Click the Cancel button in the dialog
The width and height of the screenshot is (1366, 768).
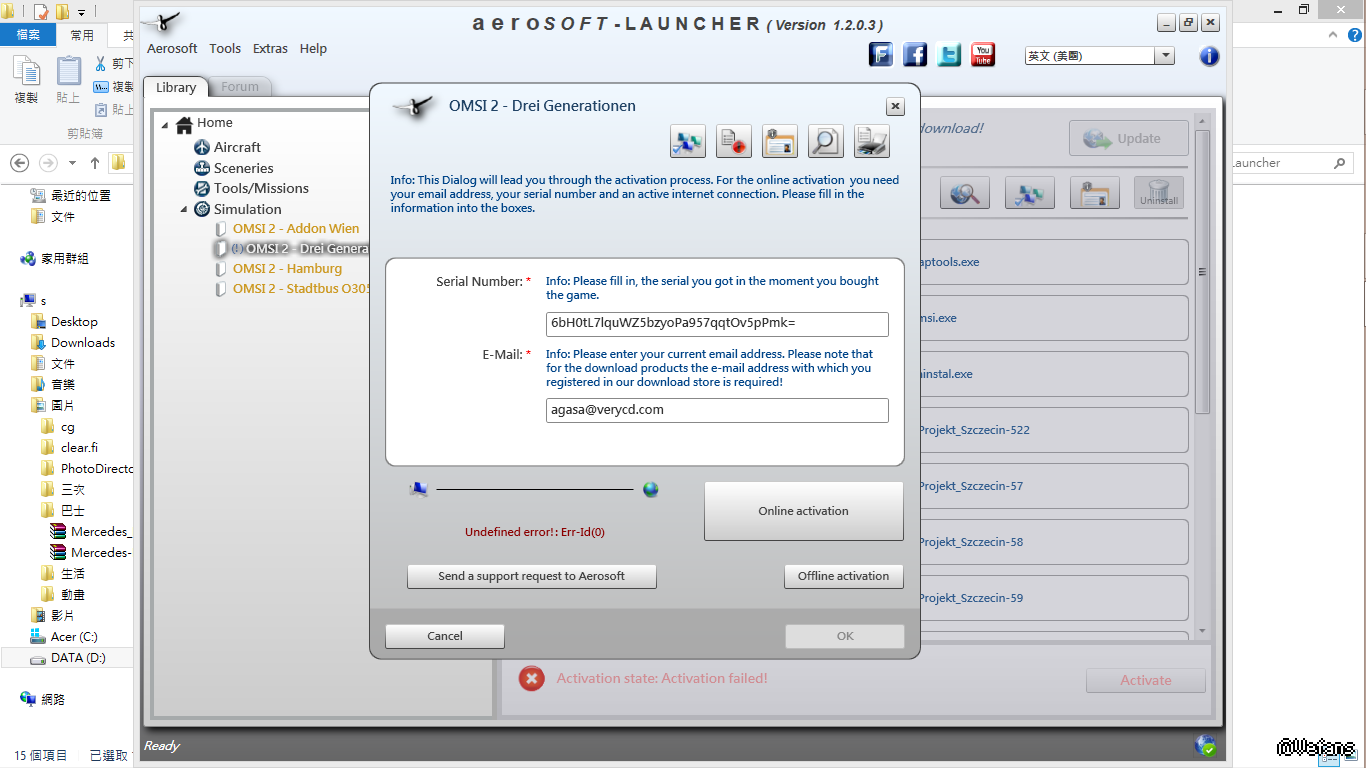pyautogui.click(x=445, y=636)
